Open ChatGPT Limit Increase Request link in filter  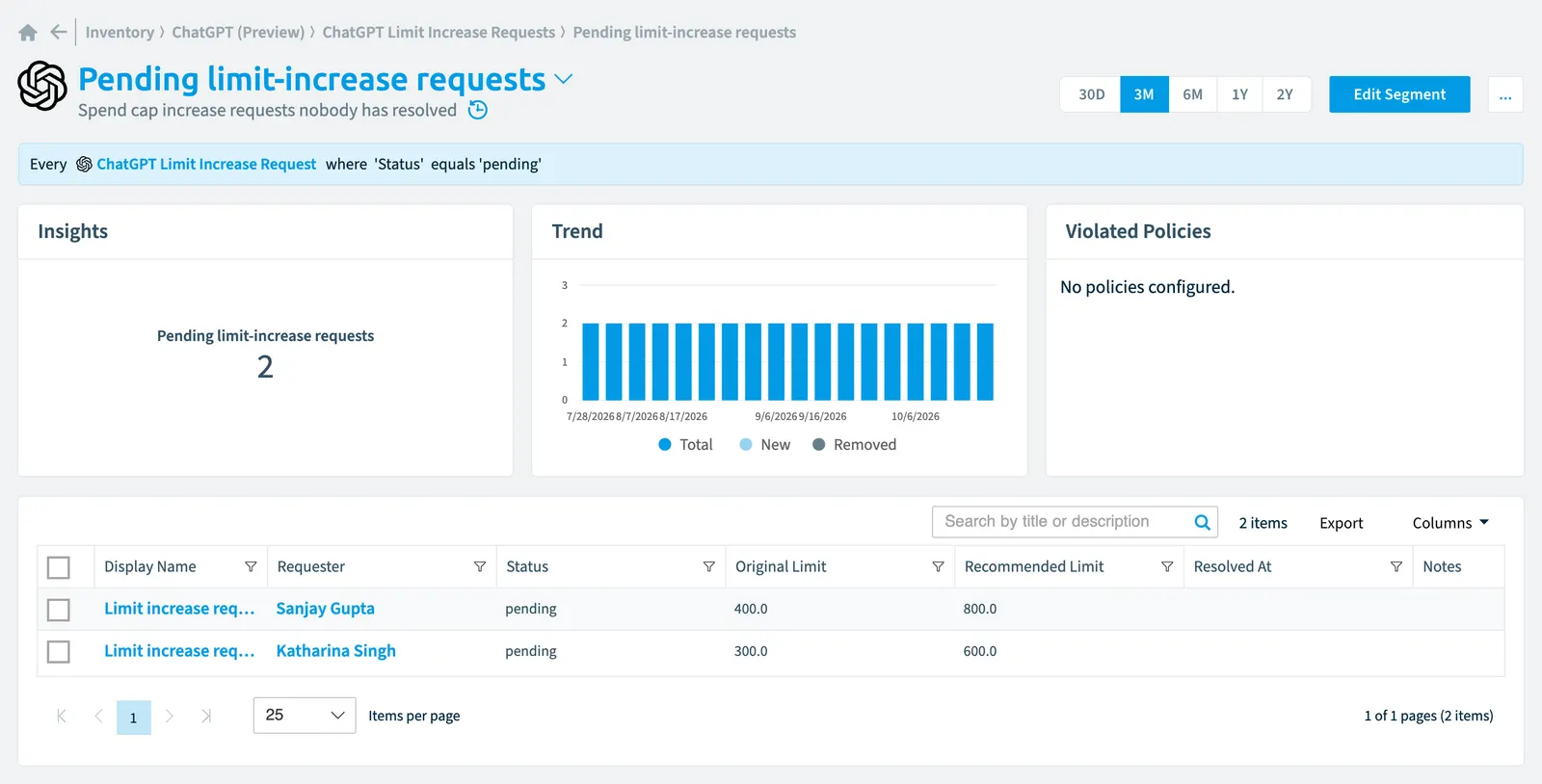(206, 165)
